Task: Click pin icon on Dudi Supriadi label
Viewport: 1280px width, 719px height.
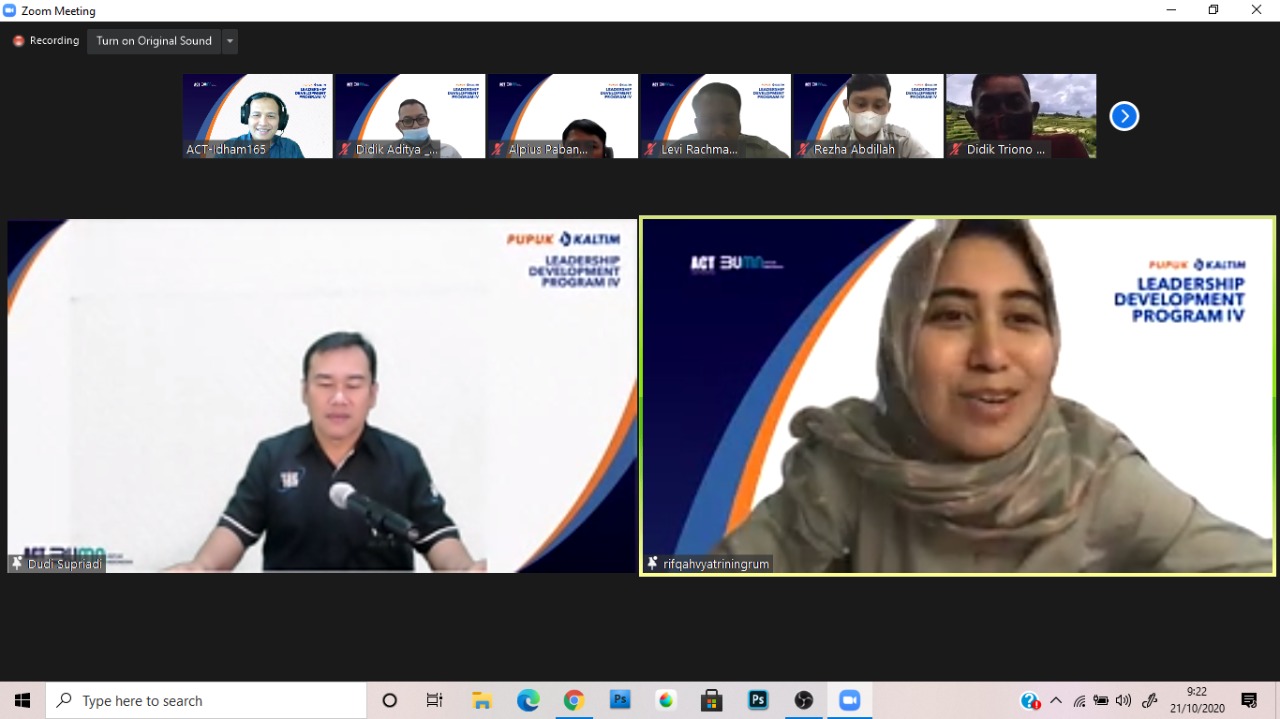Action: [17, 564]
